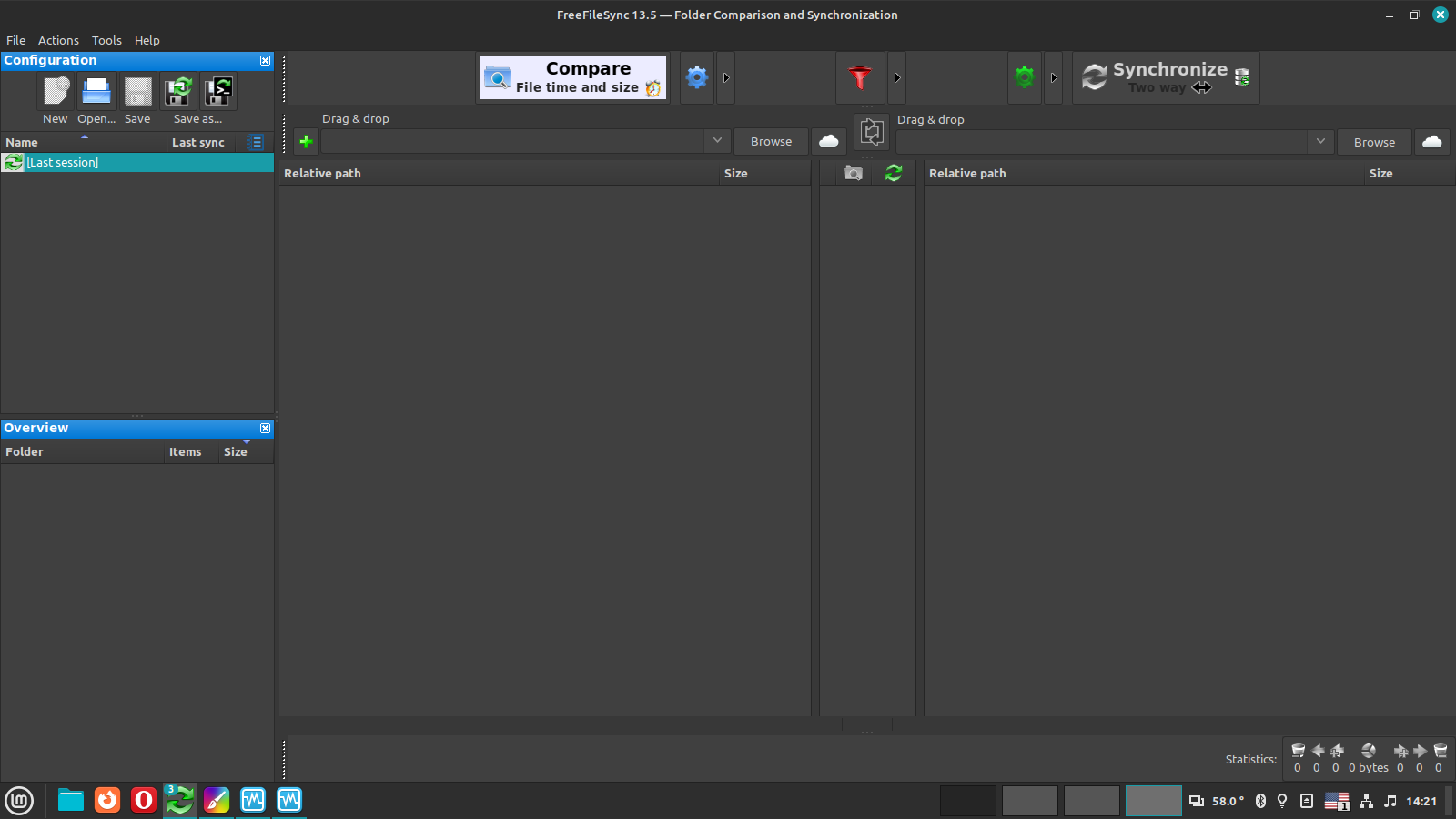Screen dimensions: 1456x819
Task: Click the right folder path field
Action: pos(1102,142)
